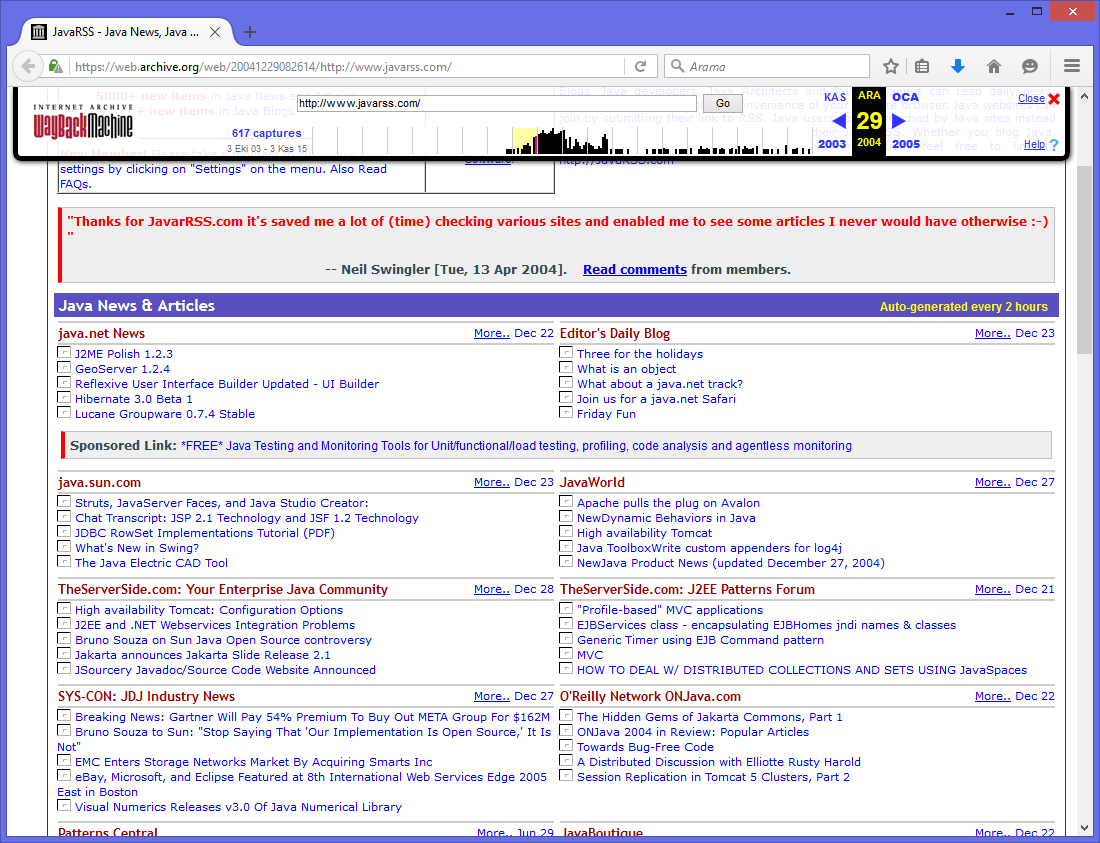Open Bruno Souza on Sun controversy article
This screenshot has width=1100, height=843.
223,640
